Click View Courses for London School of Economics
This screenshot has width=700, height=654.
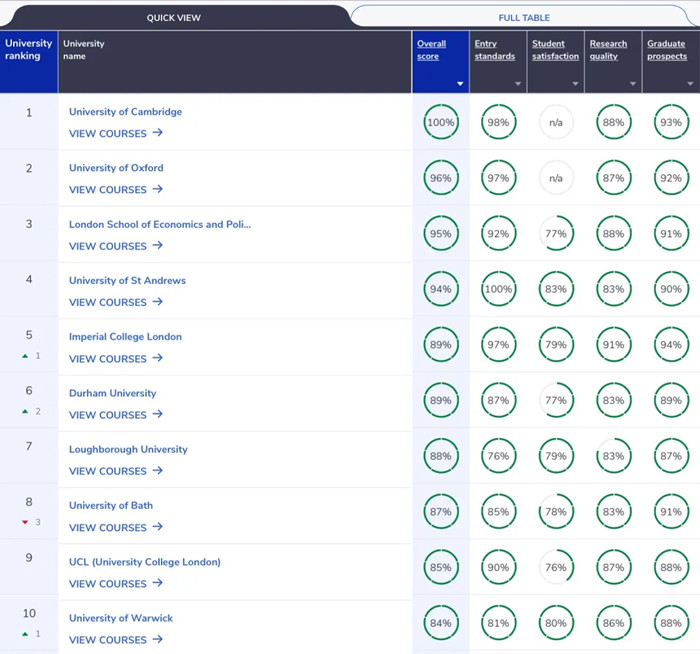pos(116,246)
